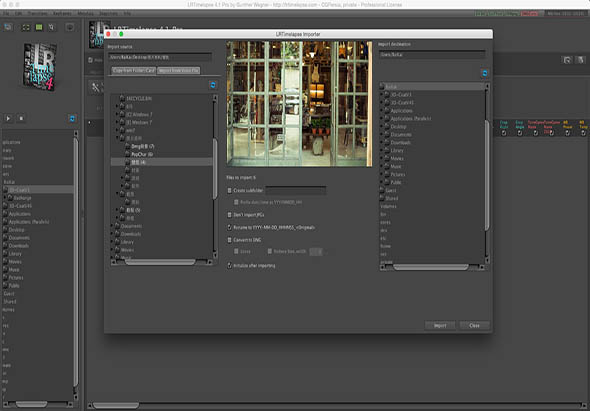Toggle Rename to YYYY-MM-DD_HHMMSS checkbox
Screen dimensions: 590x411
230,227
